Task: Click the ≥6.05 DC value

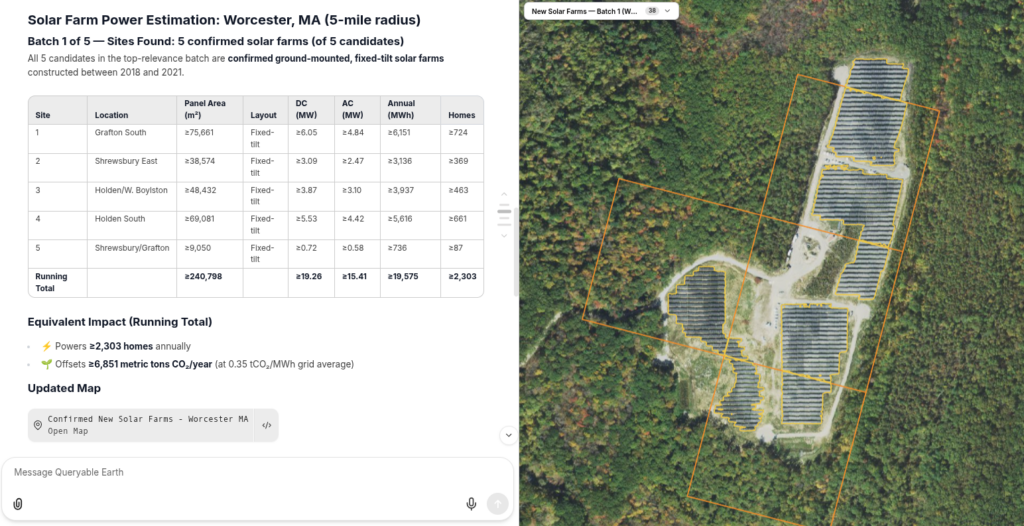Action: pyautogui.click(x=306, y=133)
